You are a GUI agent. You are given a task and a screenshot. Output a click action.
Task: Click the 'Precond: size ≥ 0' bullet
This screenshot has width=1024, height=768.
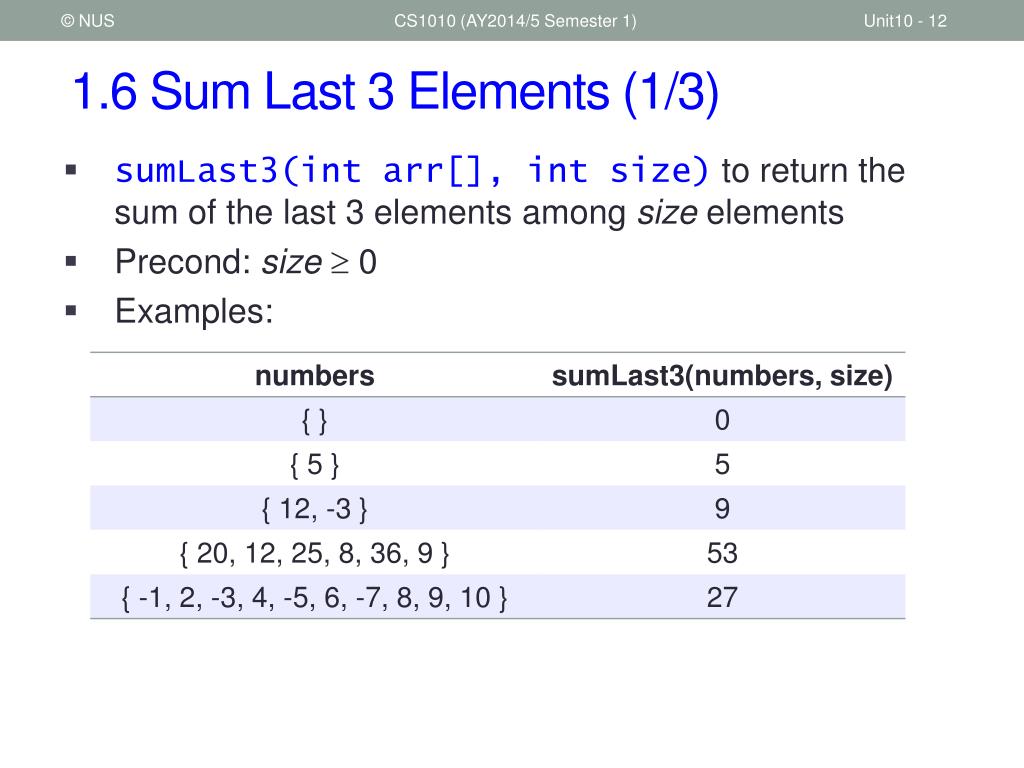tap(246, 263)
